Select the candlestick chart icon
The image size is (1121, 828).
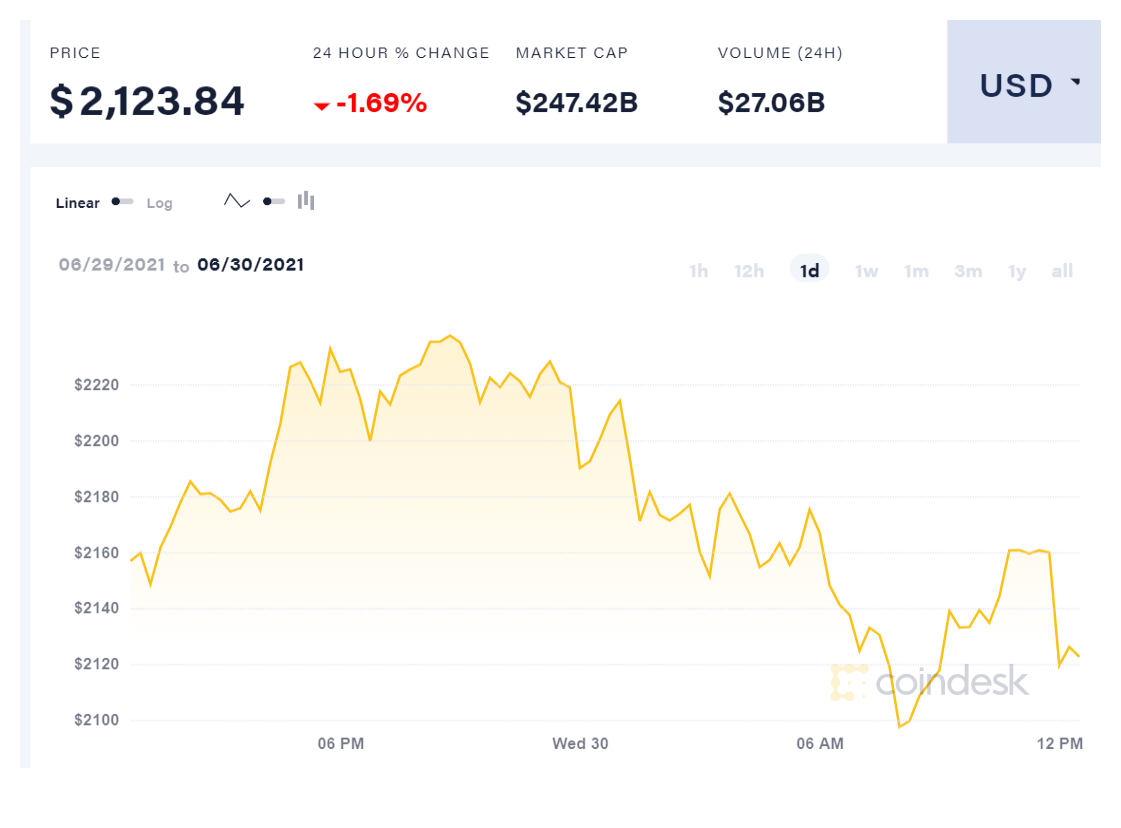306,201
